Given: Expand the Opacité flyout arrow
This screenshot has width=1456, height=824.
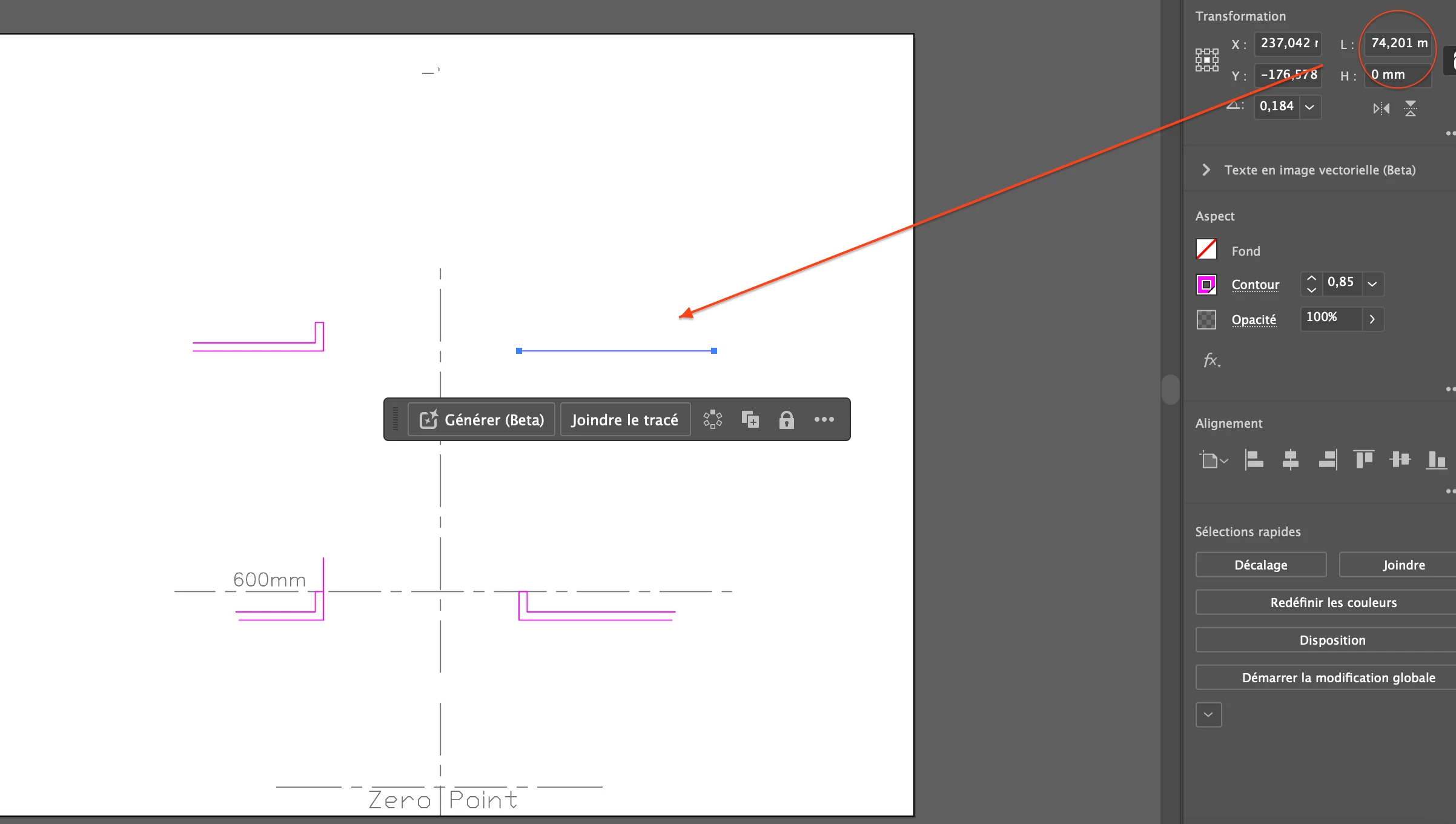Looking at the screenshot, I should (1372, 319).
